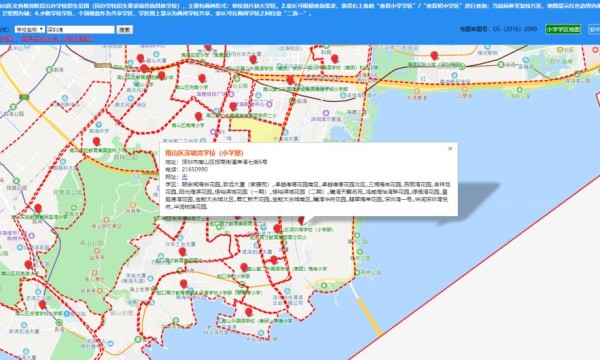Click the 搜索 search button
Image resolution: width=600 pixels, height=360 pixels.
(124, 29)
